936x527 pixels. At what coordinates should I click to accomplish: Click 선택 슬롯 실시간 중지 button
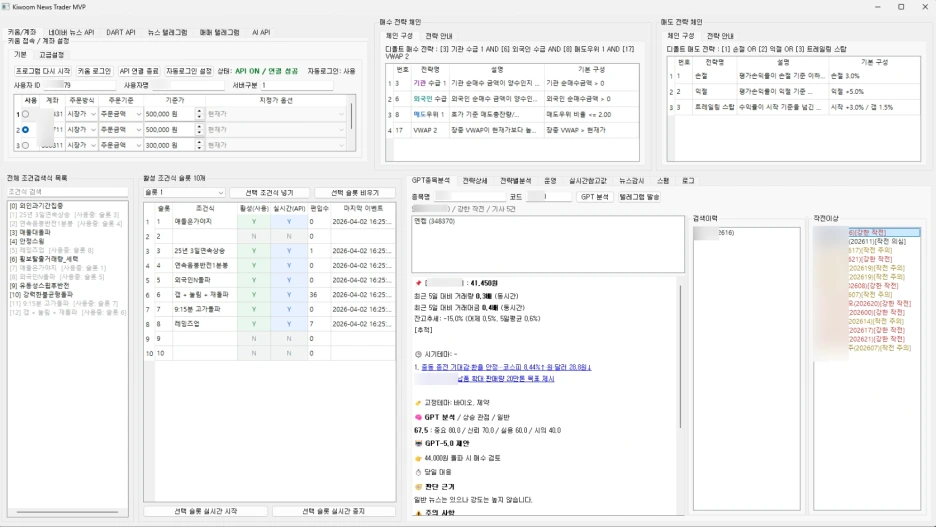coord(333,511)
